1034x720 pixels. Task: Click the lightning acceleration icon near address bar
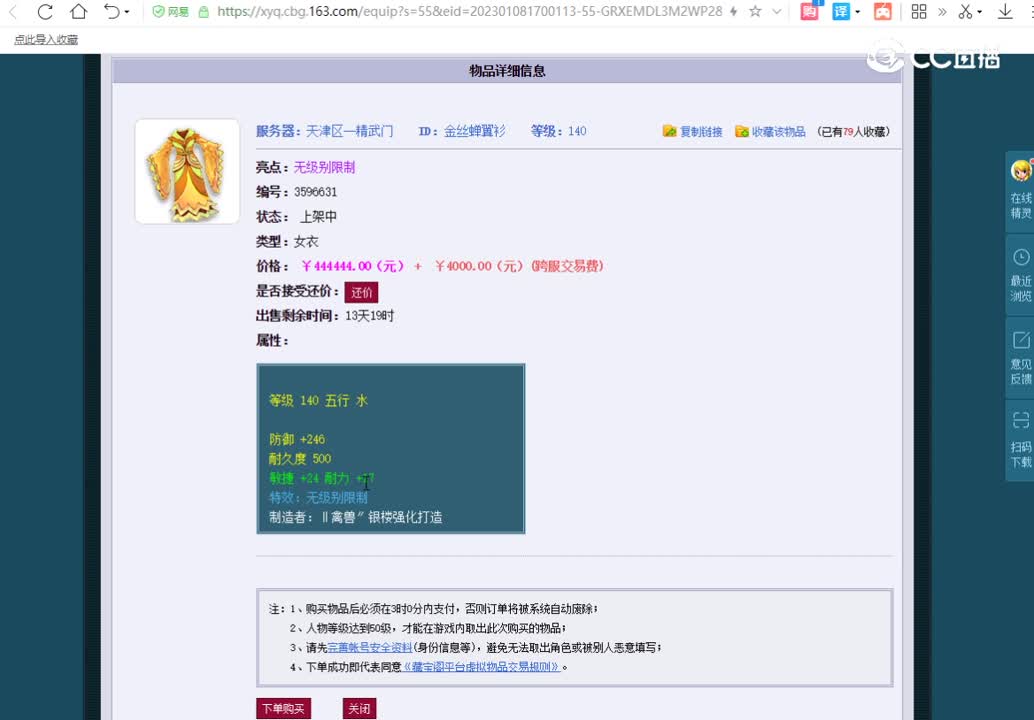pos(733,13)
